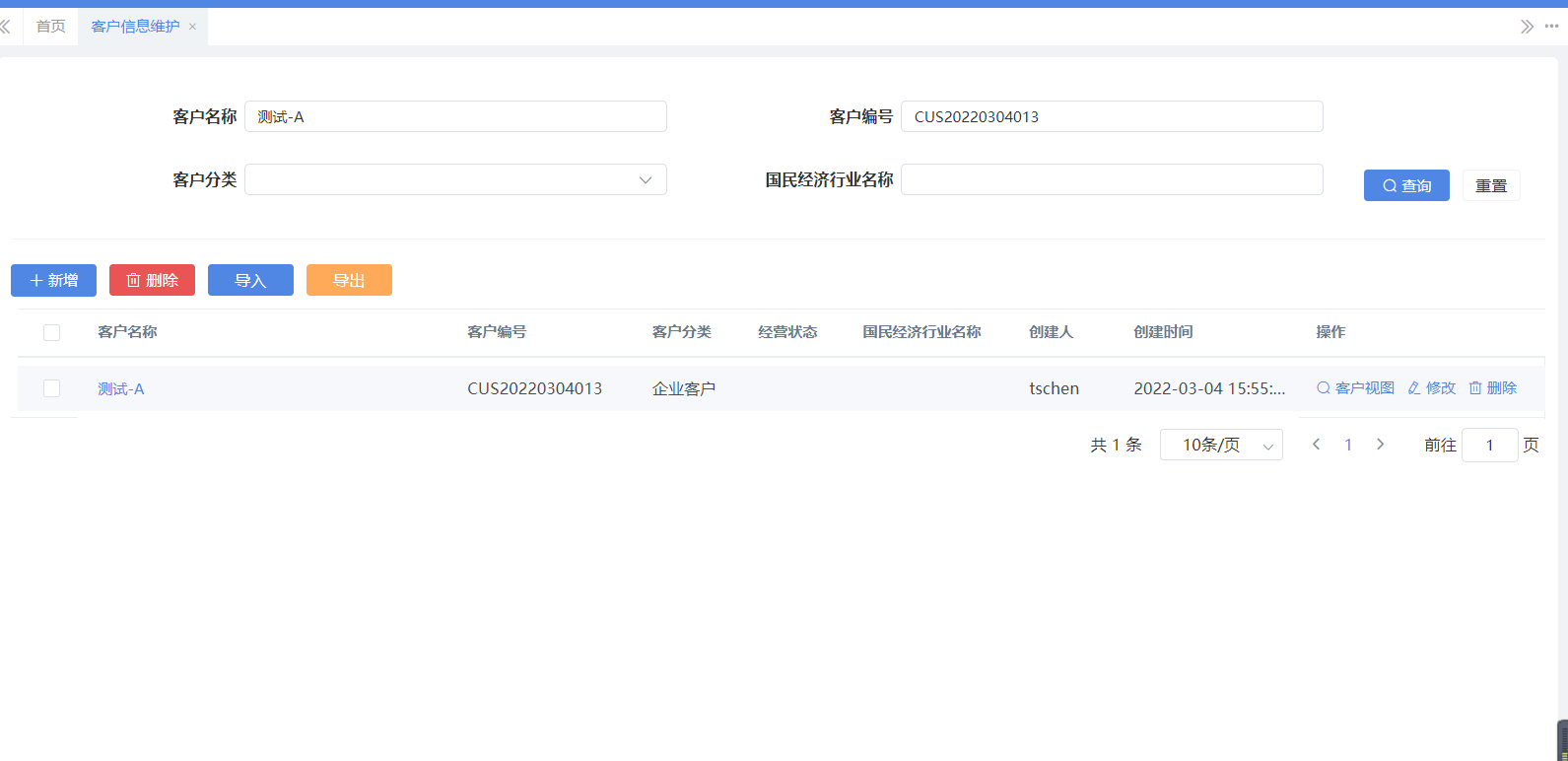Open the 测试-A customer name link
The image size is (1568, 761).
pyautogui.click(x=120, y=388)
